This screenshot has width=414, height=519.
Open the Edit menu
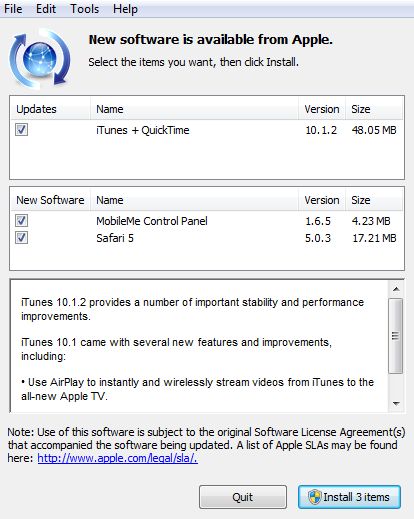pos(46,9)
